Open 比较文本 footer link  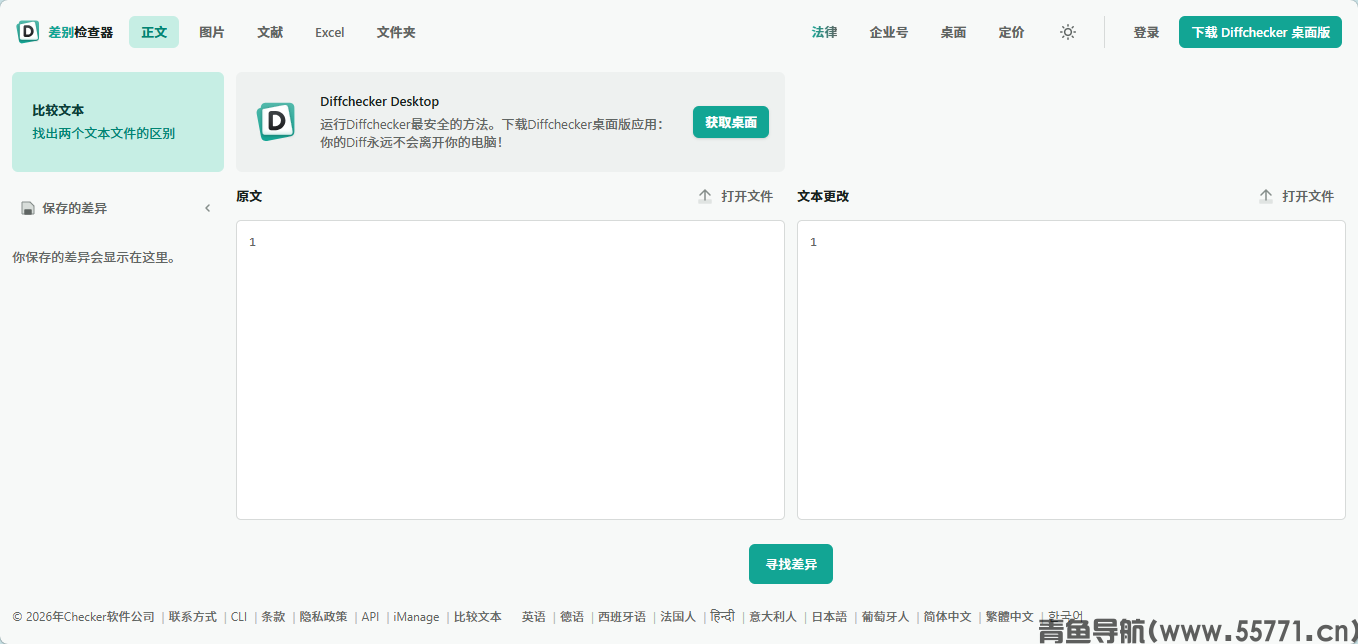pos(478,617)
